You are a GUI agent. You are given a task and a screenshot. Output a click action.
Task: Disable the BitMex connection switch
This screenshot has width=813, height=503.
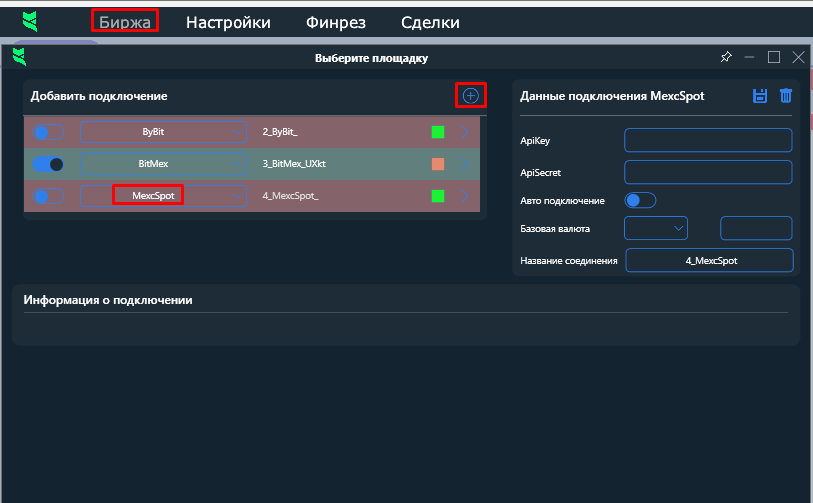48,164
